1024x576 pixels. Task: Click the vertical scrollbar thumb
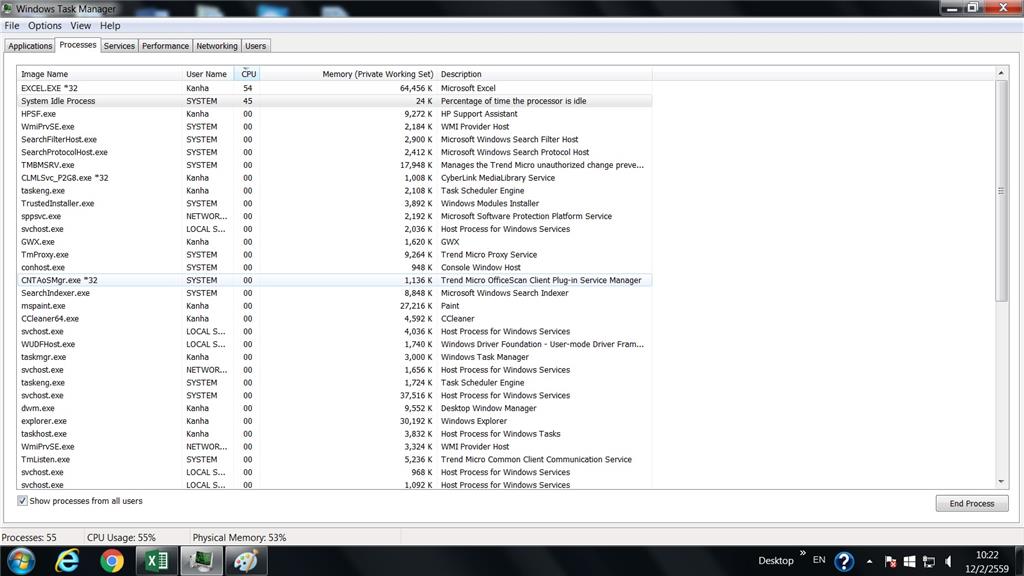pos(1001,191)
